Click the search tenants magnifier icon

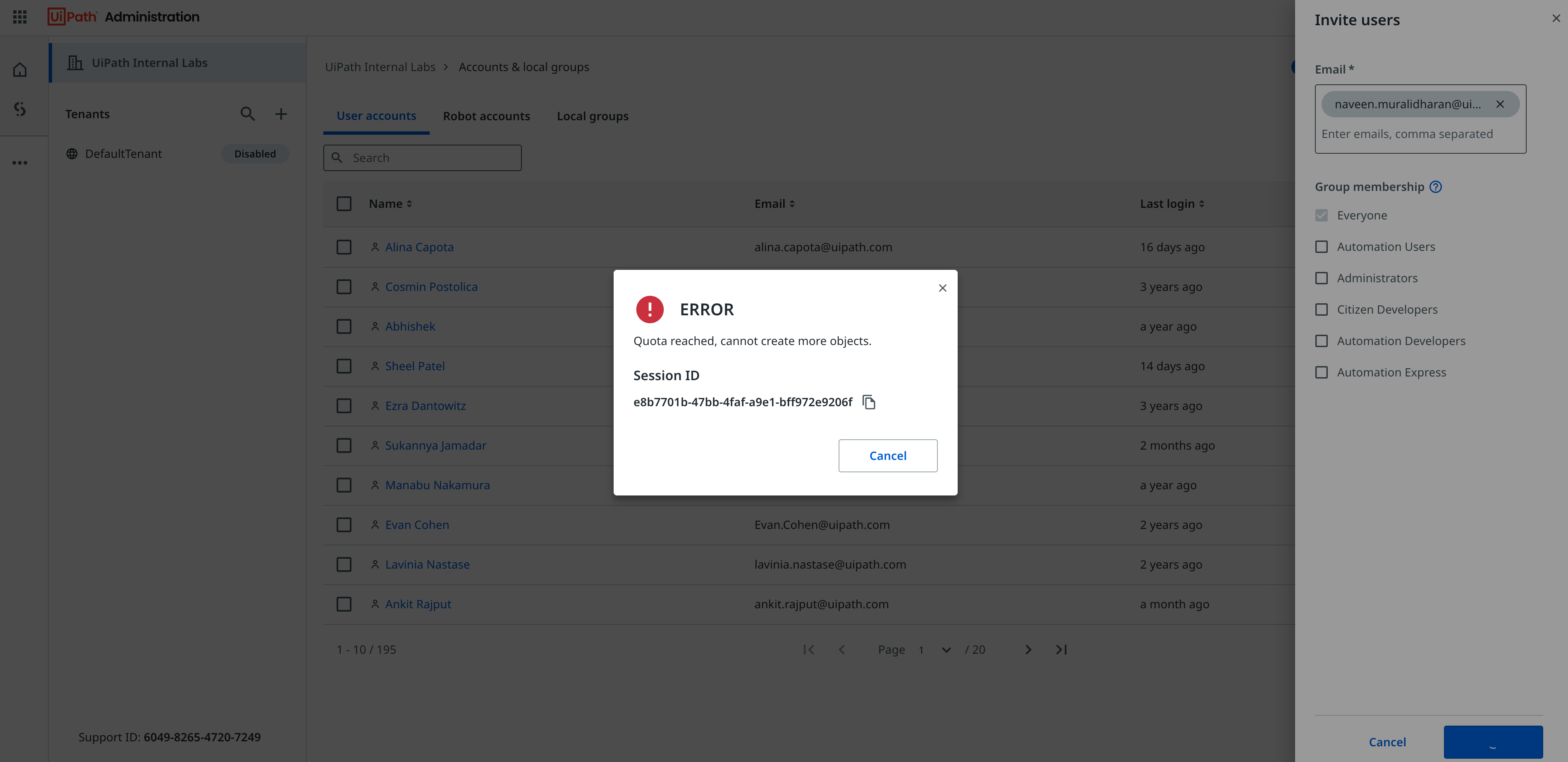(247, 114)
